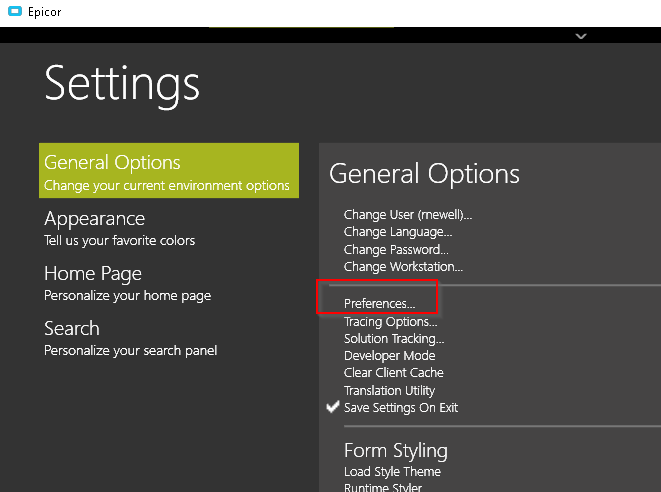The height and width of the screenshot is (492, 661).
Task: Open Preferences
Action: pos(379,304)
